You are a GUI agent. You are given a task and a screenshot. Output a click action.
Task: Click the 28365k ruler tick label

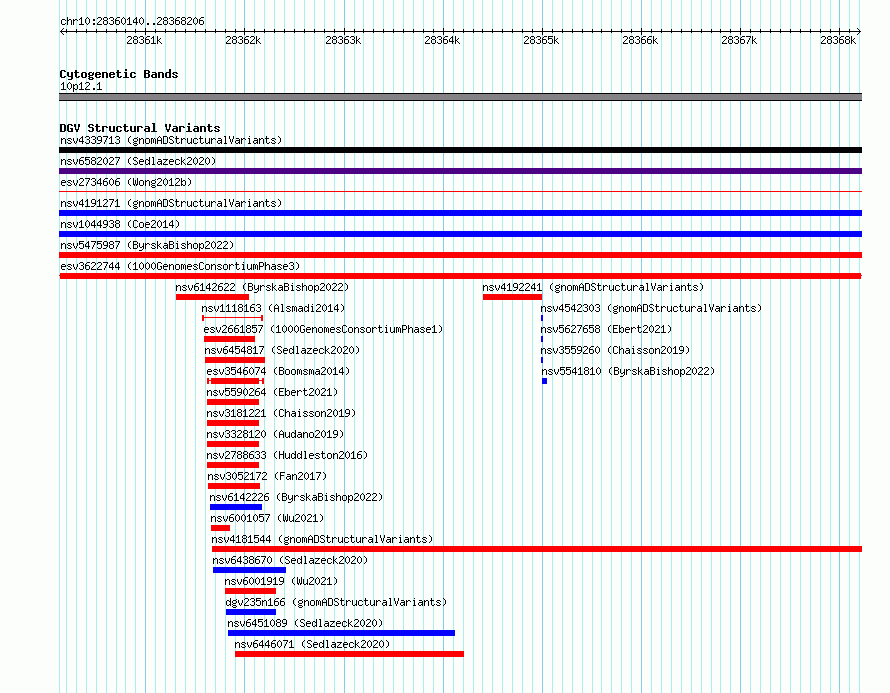[x=541, y=40]
